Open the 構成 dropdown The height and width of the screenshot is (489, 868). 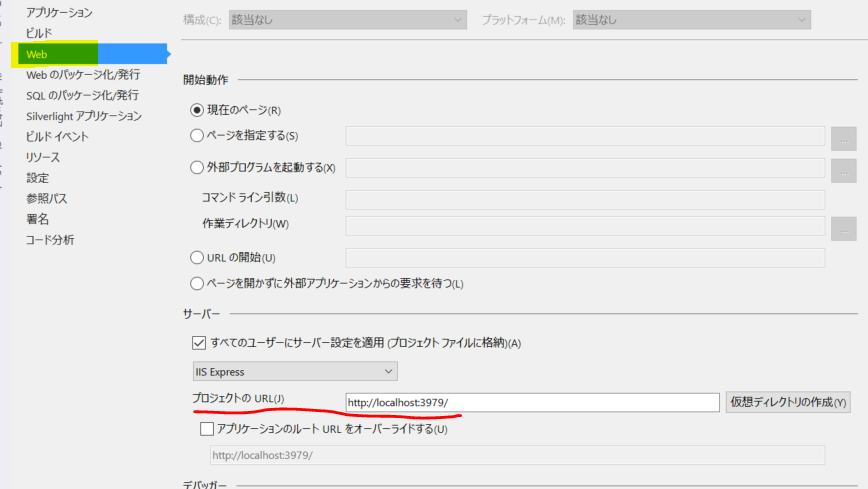348,20
